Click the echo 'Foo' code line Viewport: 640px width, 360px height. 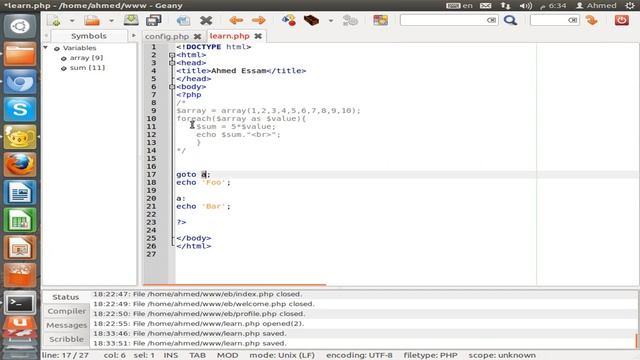[203, 182]
